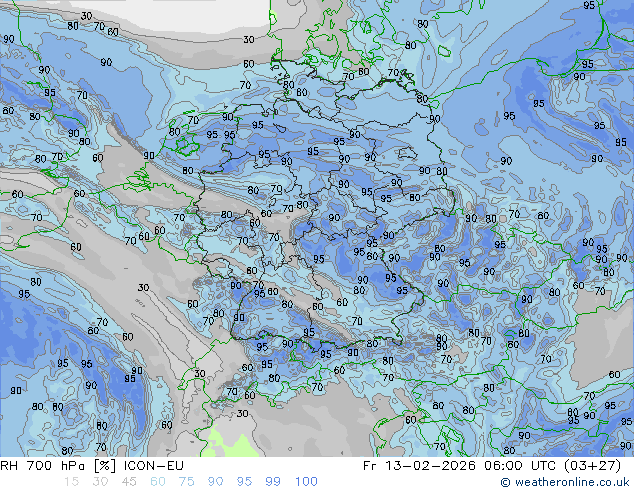Click the 30 value in the bottom legend row
This screenshot has width=634, height=490.
100,482
